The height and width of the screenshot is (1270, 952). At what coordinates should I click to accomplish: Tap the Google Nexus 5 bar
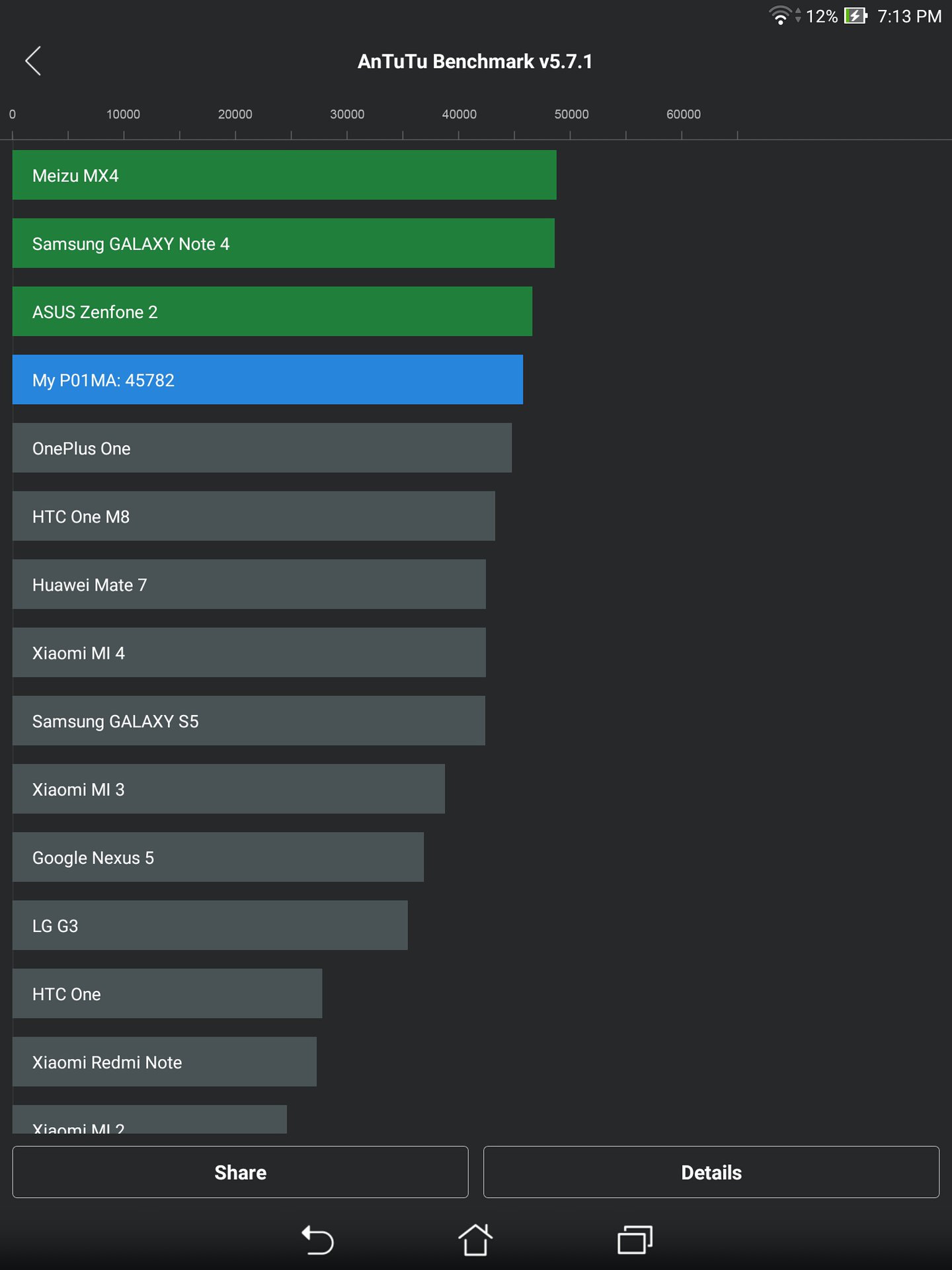tap(218, 857)
